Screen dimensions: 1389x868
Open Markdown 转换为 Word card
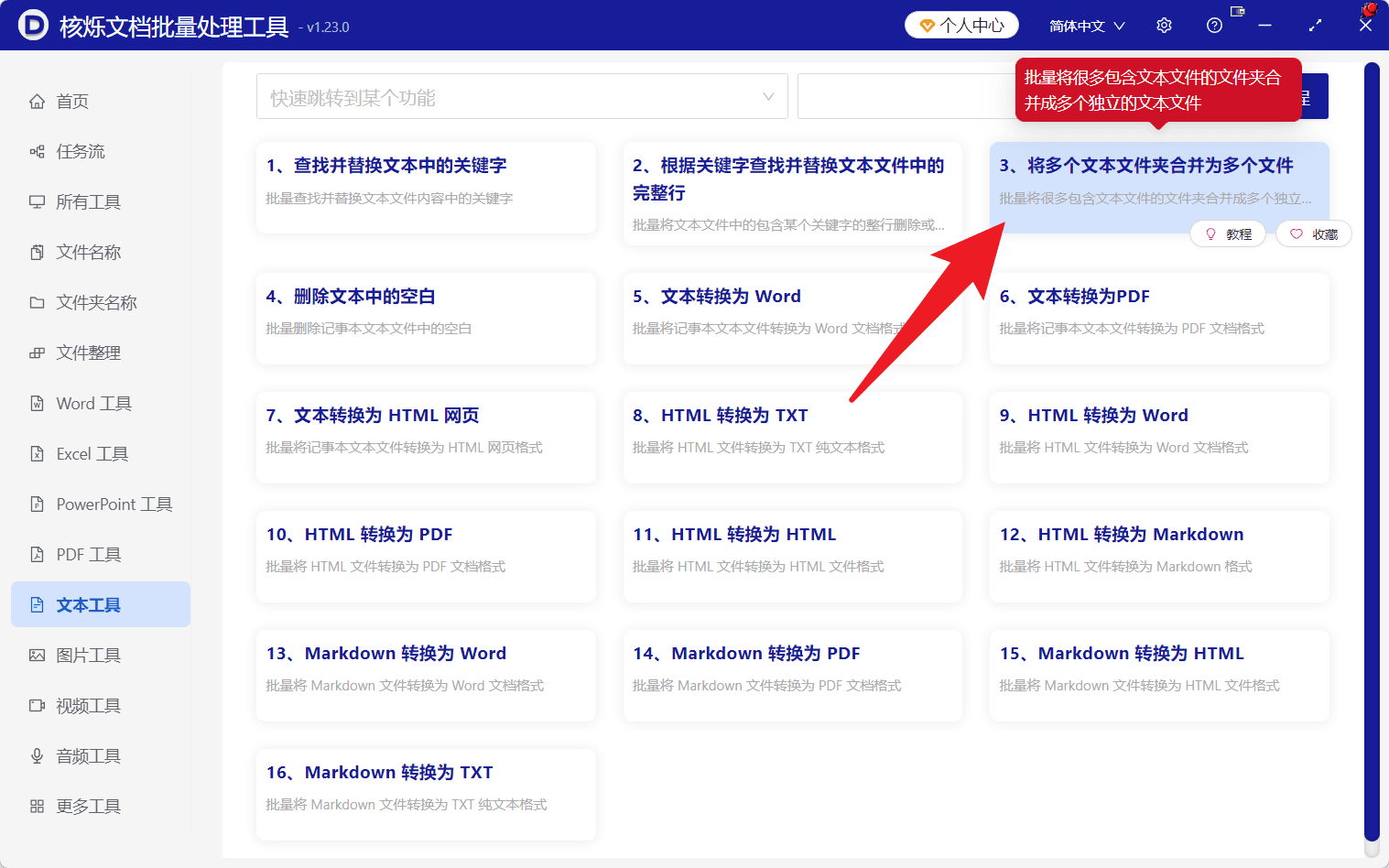pyautogui.click(x=426, y=676)
